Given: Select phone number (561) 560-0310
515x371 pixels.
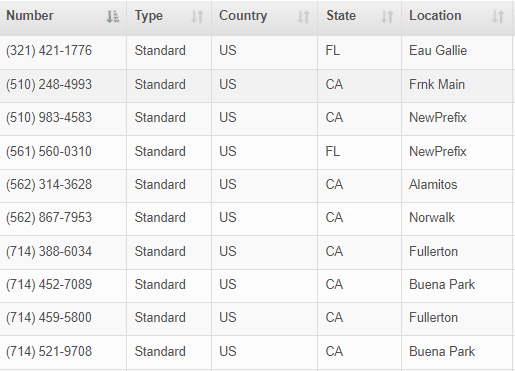Looking at the screenshot, I should coord(49,152).
